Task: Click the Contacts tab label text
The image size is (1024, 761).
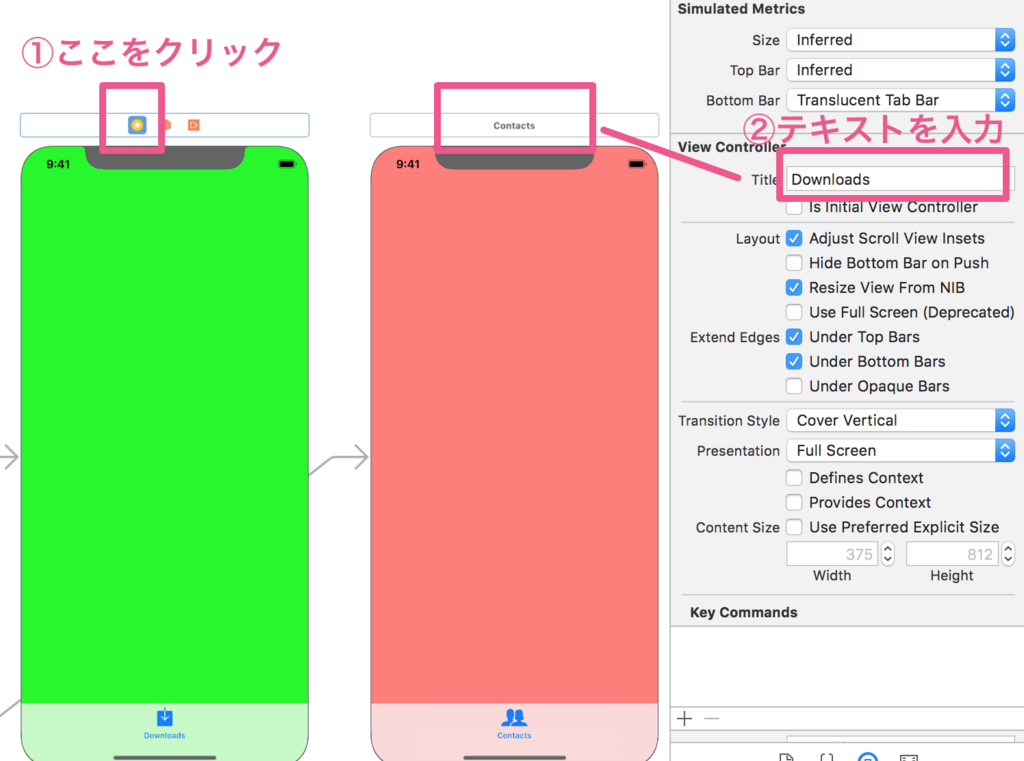Action: click(x=514, y=736)
